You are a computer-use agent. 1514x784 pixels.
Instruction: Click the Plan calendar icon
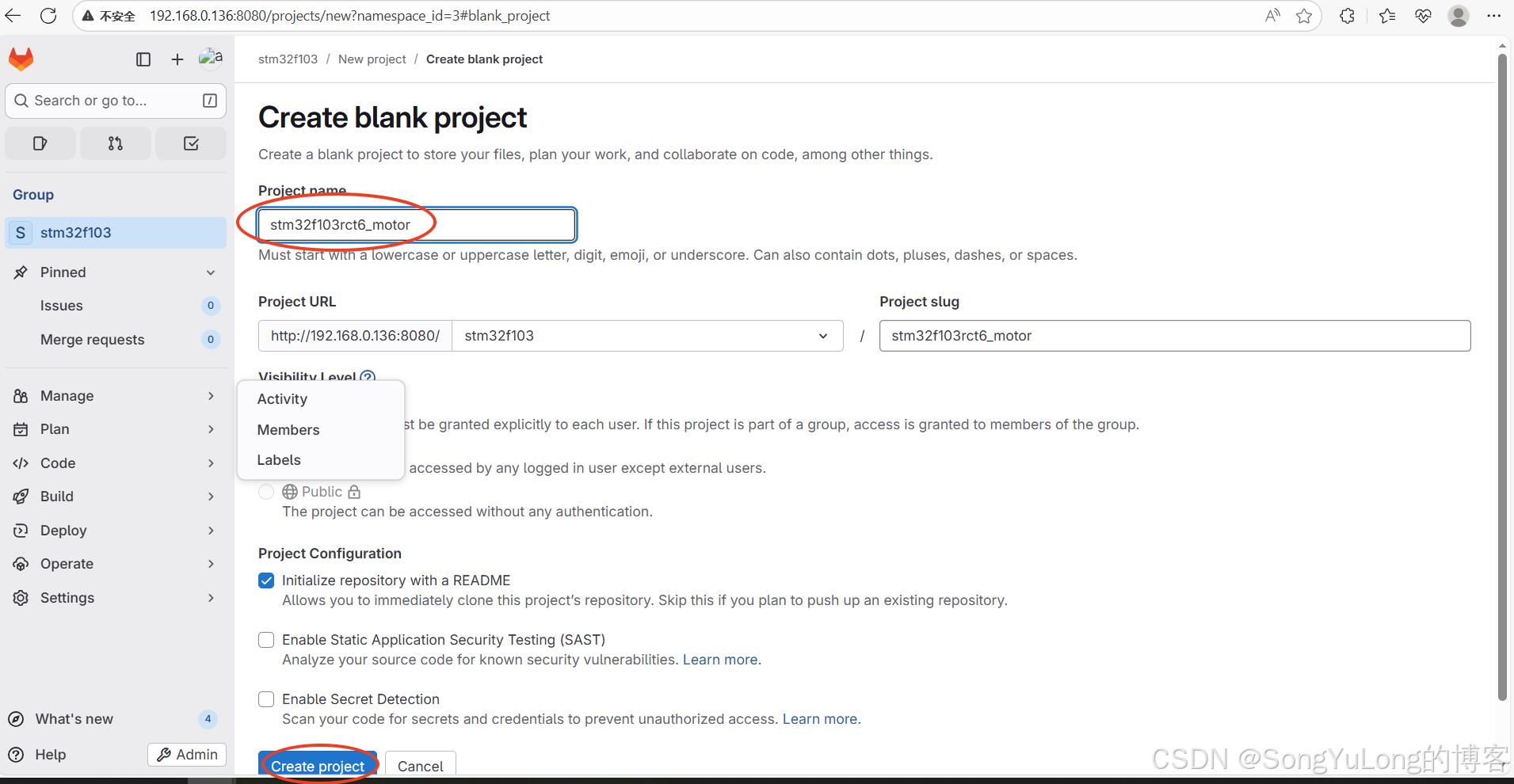click(x=21, y=429)
